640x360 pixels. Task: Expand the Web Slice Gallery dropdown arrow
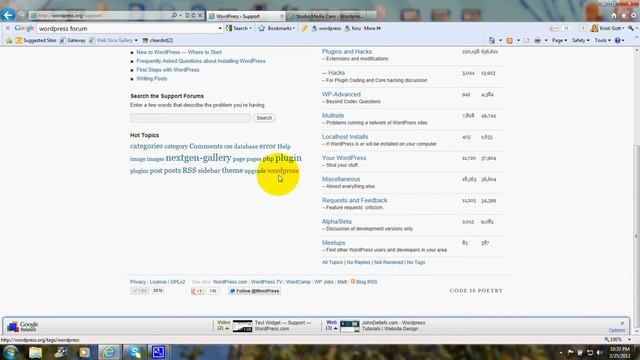click(136, 40)
